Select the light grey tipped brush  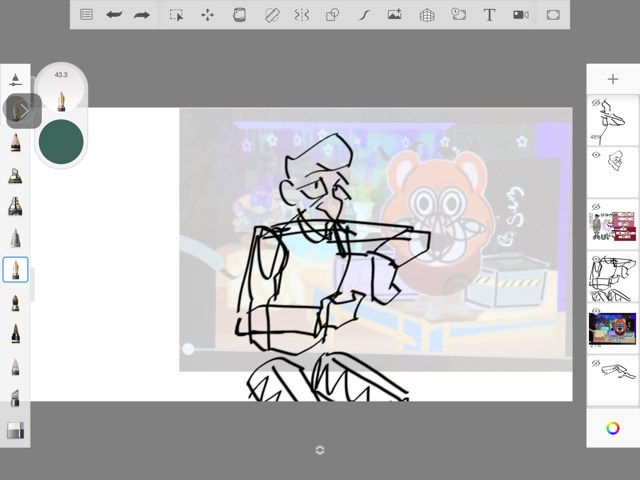(x=15, y=367)
